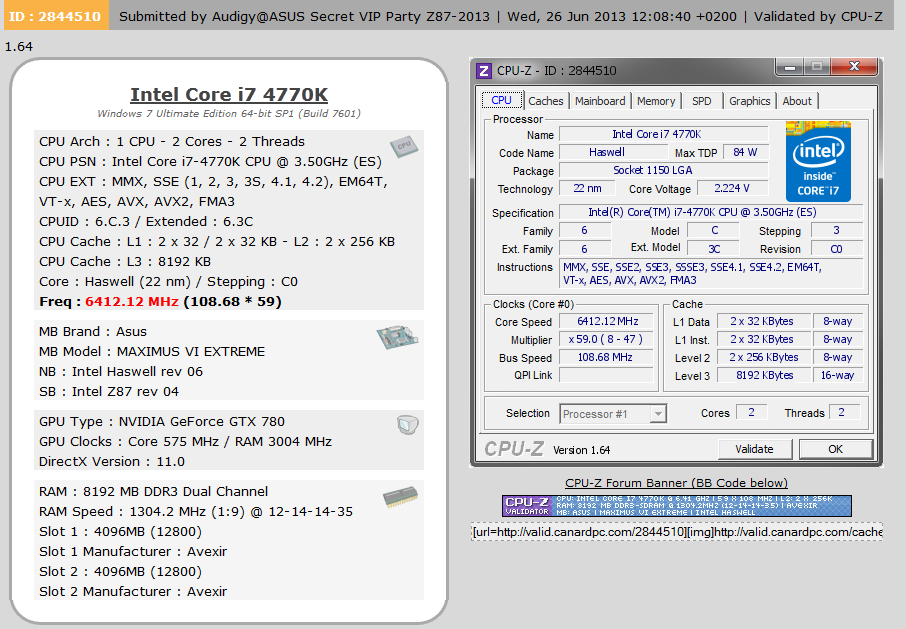This screenshot has width=906, height=629.
Task: Click the CPU-Z purple Z title icon
Action: tap(484, 70)
